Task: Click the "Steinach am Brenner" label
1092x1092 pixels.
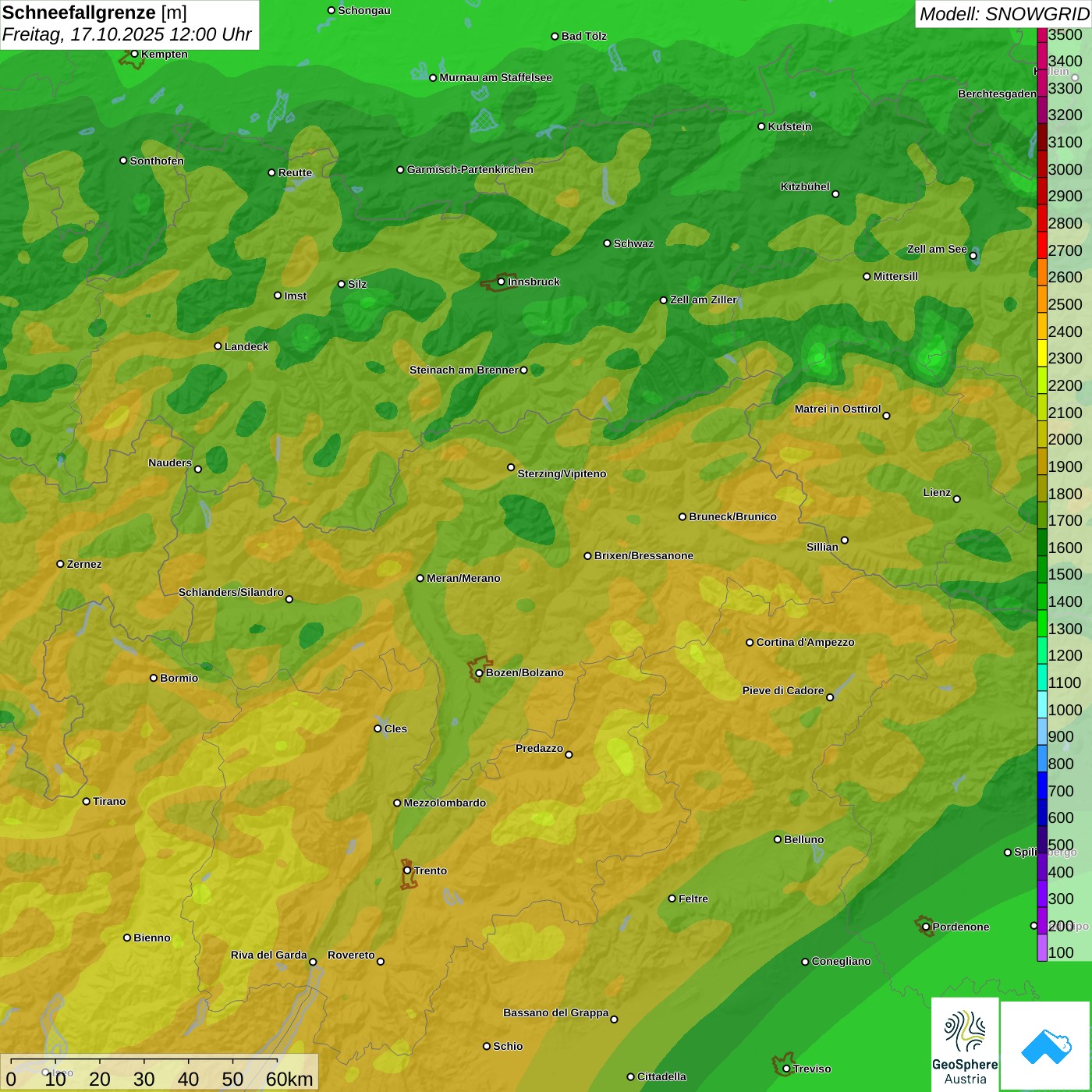Action: pyautogui.click(x=464, y=370)
